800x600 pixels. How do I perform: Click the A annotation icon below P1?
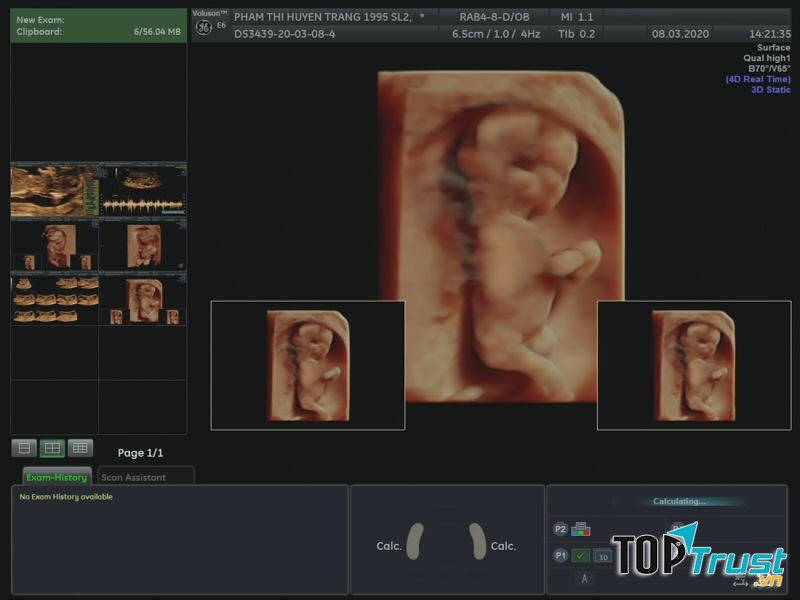(584, 578)
